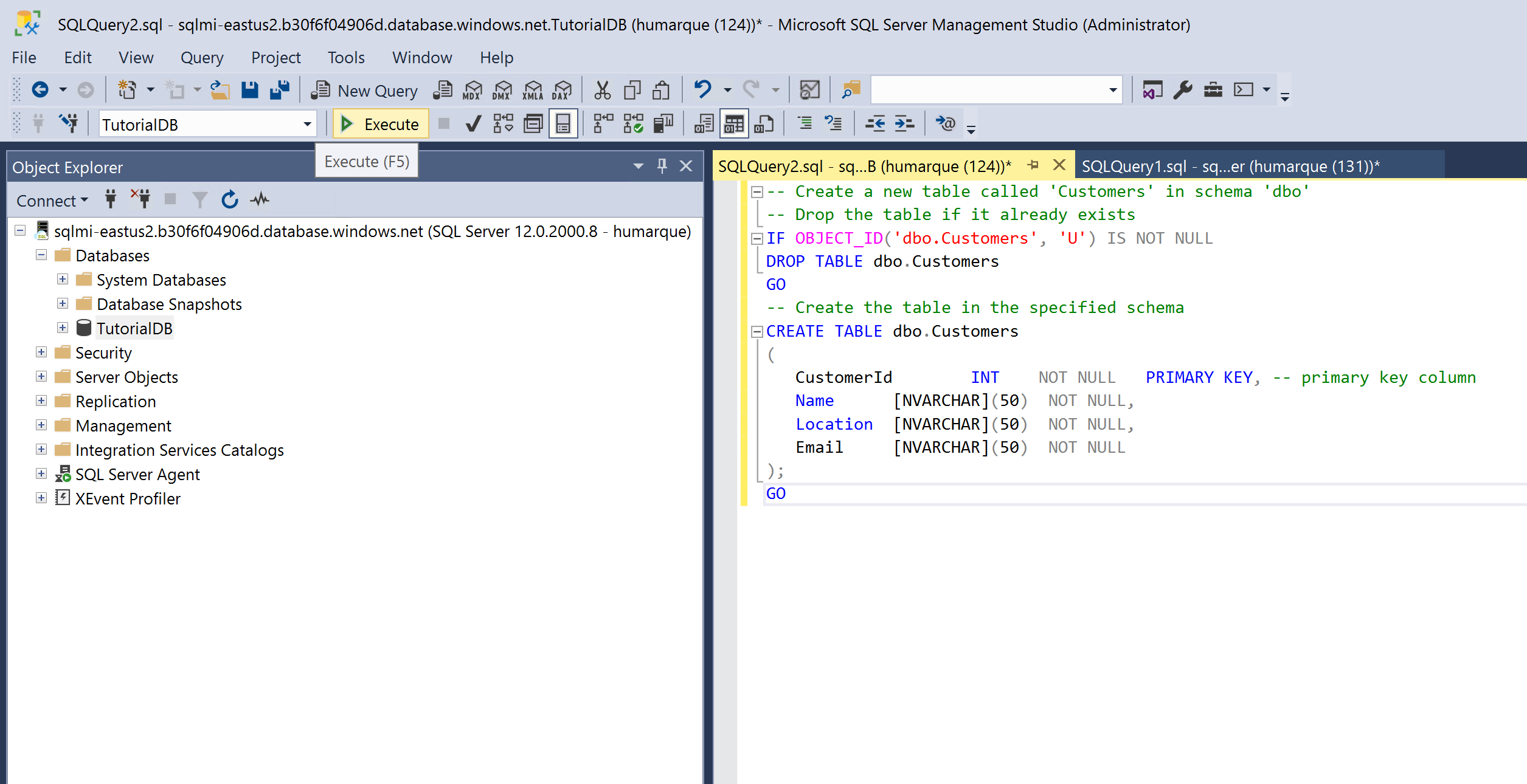
Task: Click the Cut scissors icon
Action: click(x=602, y=90)
